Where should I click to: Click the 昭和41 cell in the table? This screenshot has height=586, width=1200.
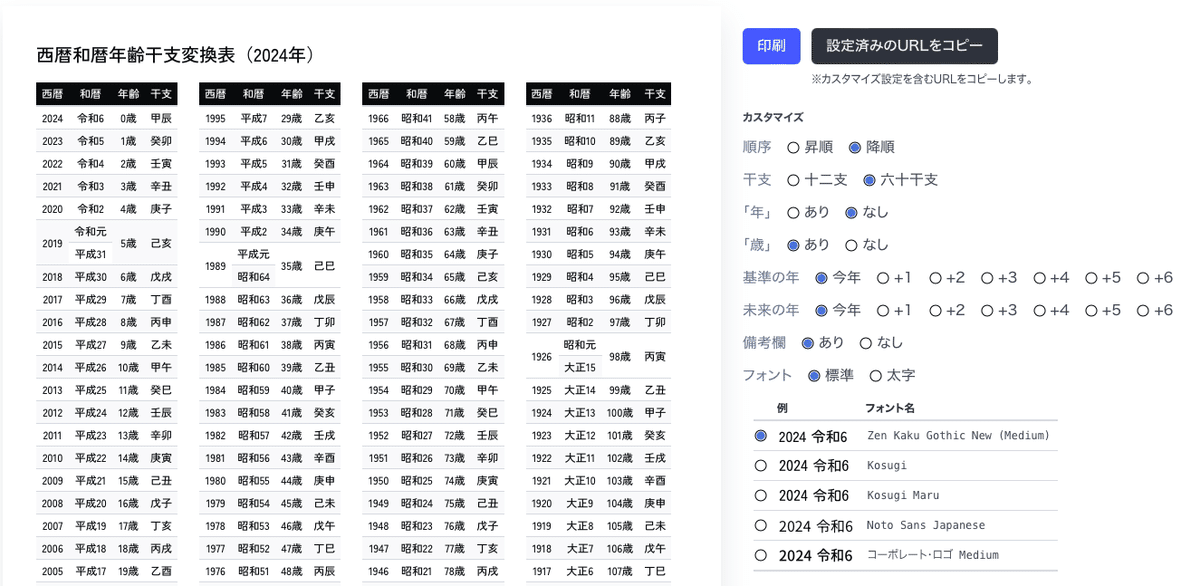click(416, 118)
